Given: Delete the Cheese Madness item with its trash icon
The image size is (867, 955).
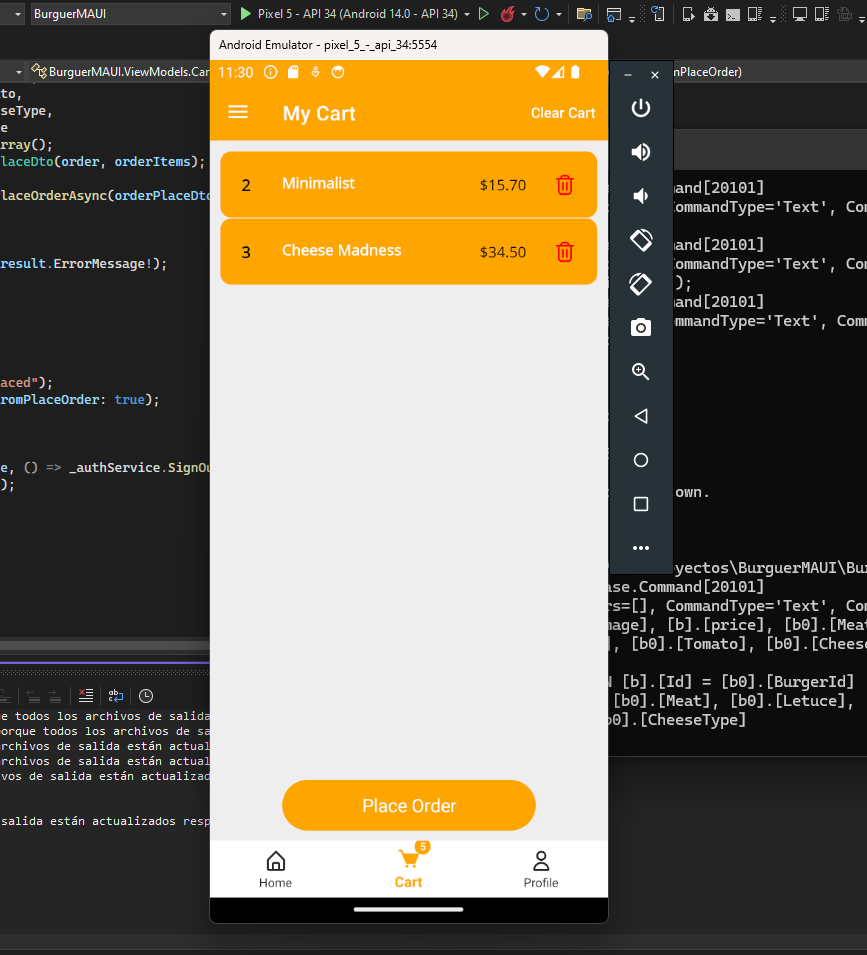Looking at the screenshot, I should 564,252.
